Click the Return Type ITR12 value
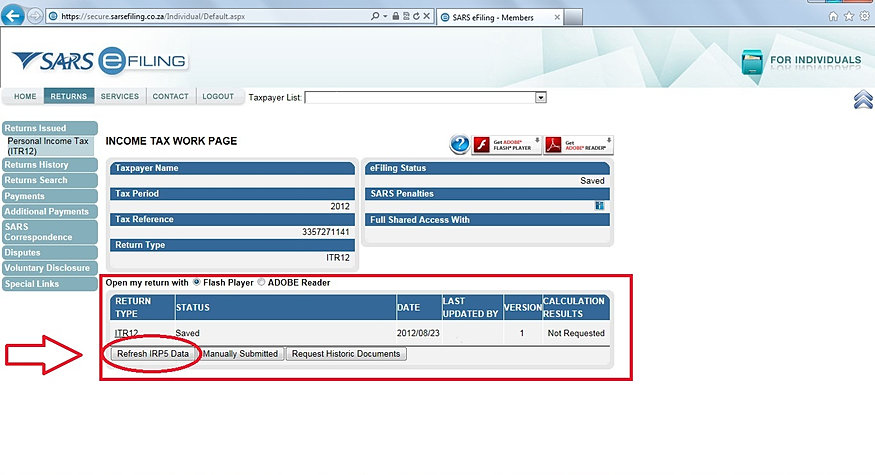Viewport: 875px width, 475px height. point(338,258)
